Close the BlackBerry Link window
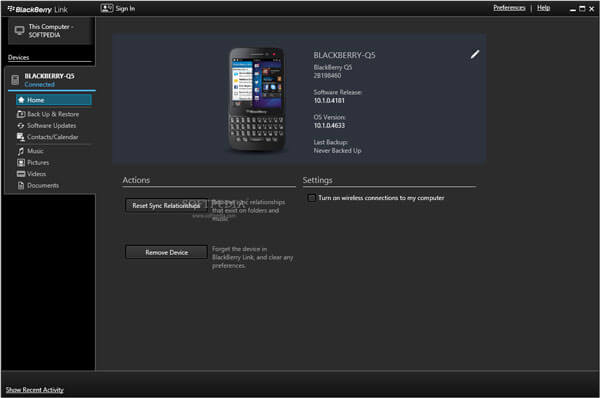 pyautogui.click(x=591, y=8)
